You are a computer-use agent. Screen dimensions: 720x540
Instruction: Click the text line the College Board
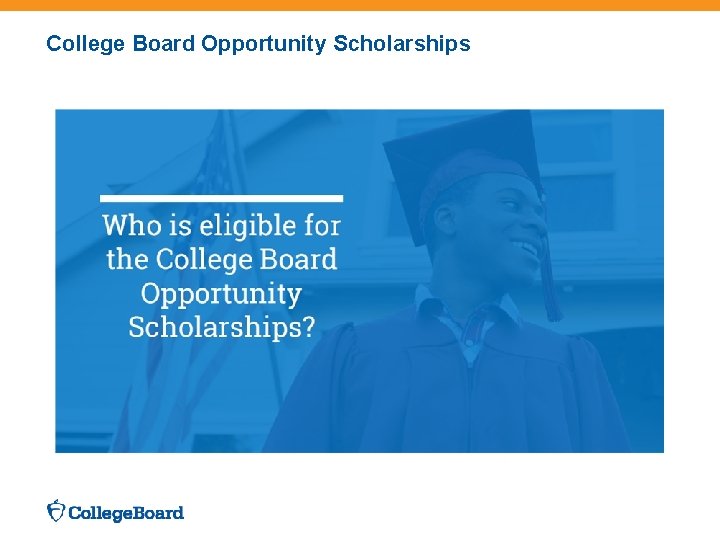[x=222, y=259]
